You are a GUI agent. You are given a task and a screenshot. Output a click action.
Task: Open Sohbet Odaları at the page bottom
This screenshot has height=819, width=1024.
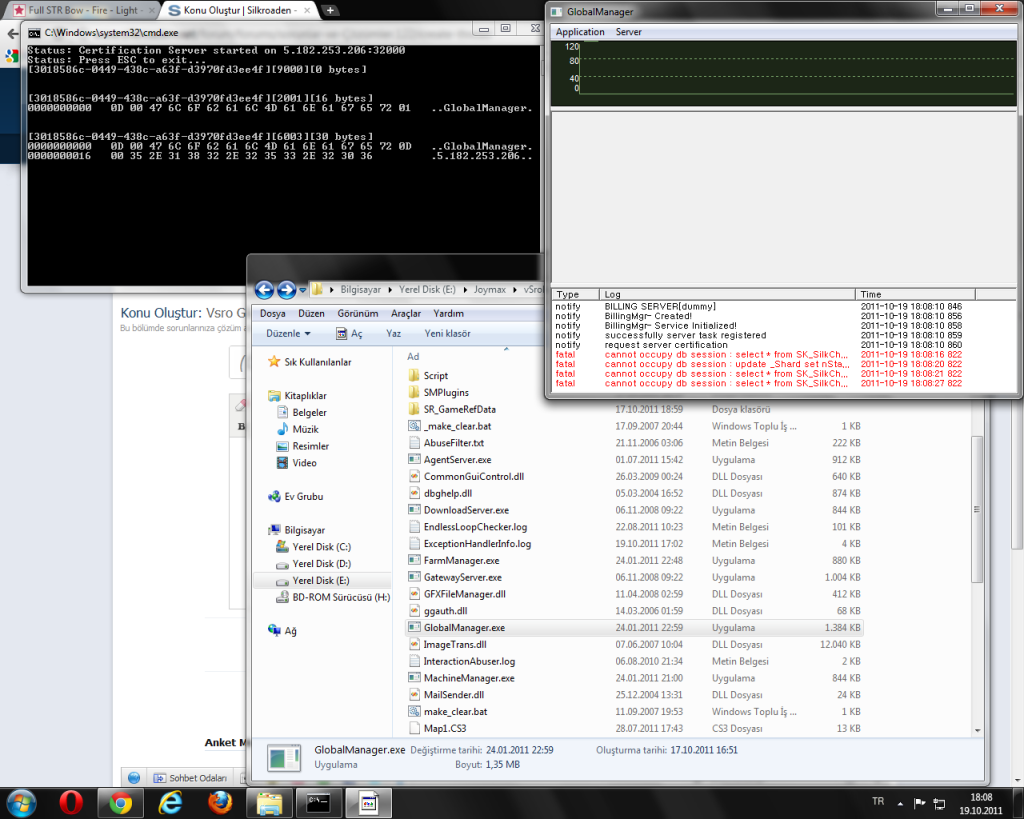click(190, 778)
